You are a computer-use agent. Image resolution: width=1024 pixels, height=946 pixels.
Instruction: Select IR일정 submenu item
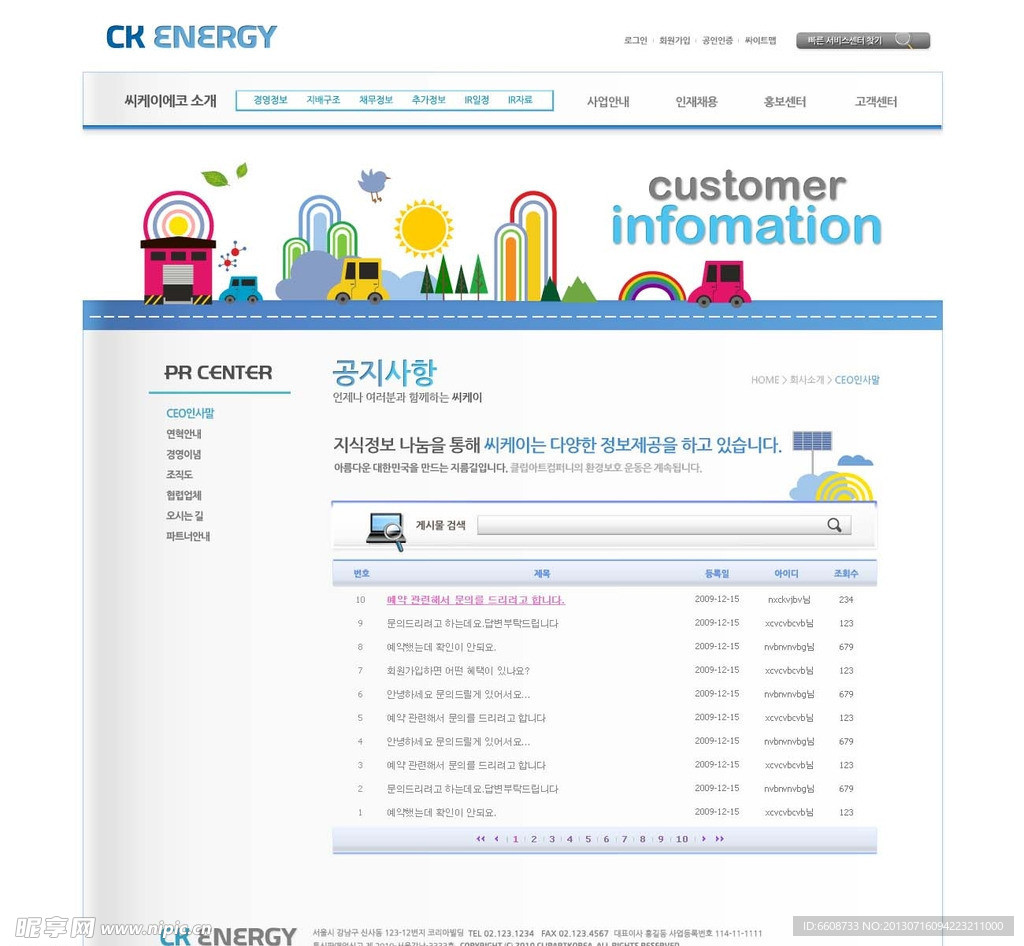point(477,100)
